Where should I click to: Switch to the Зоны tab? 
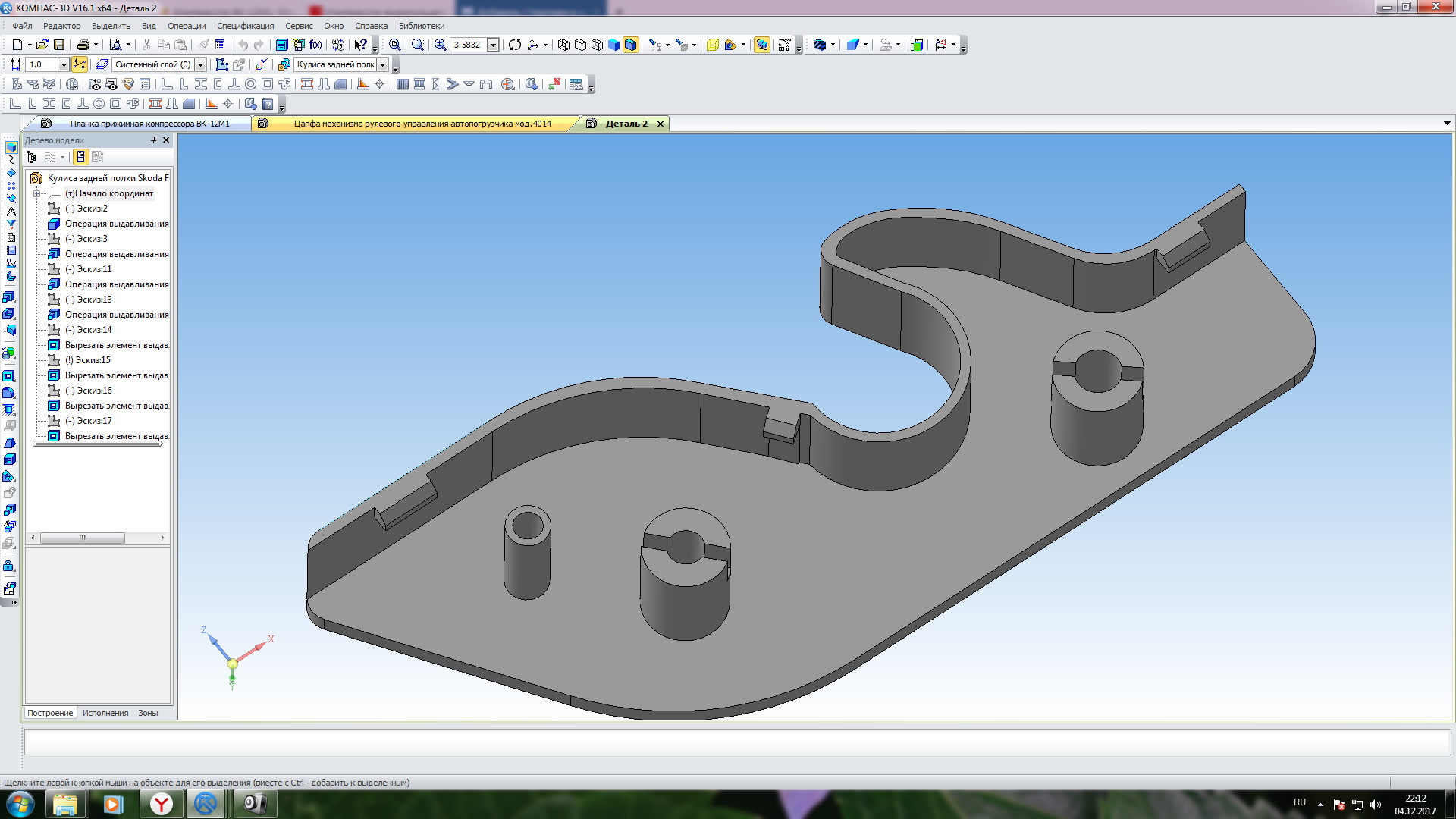(148, 713)
